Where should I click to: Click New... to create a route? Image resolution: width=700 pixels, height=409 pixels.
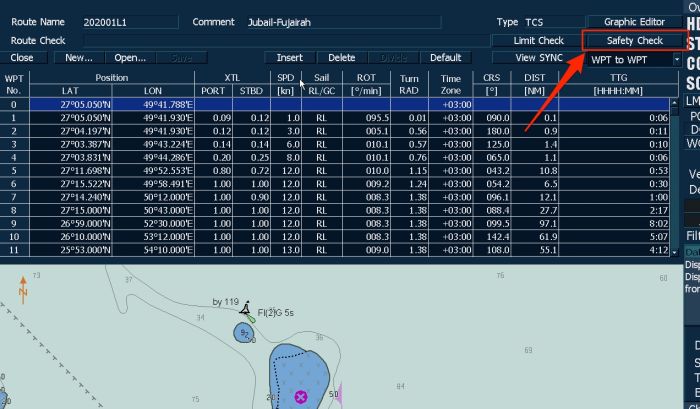click(x=79, y=58)
